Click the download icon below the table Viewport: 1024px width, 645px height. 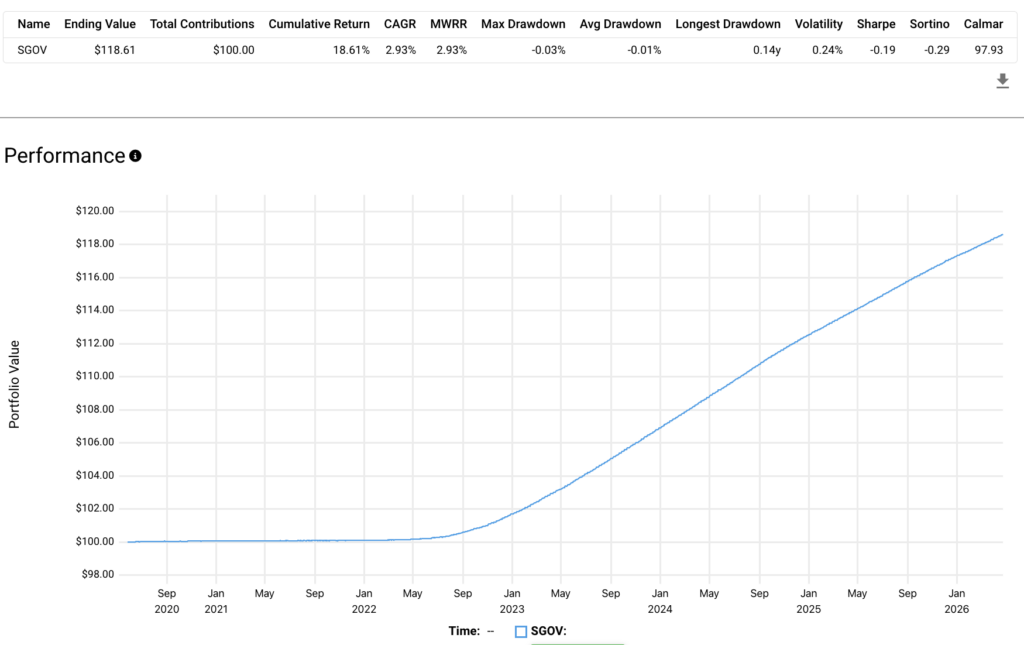pyautogui.click(x=1002, y=81)
